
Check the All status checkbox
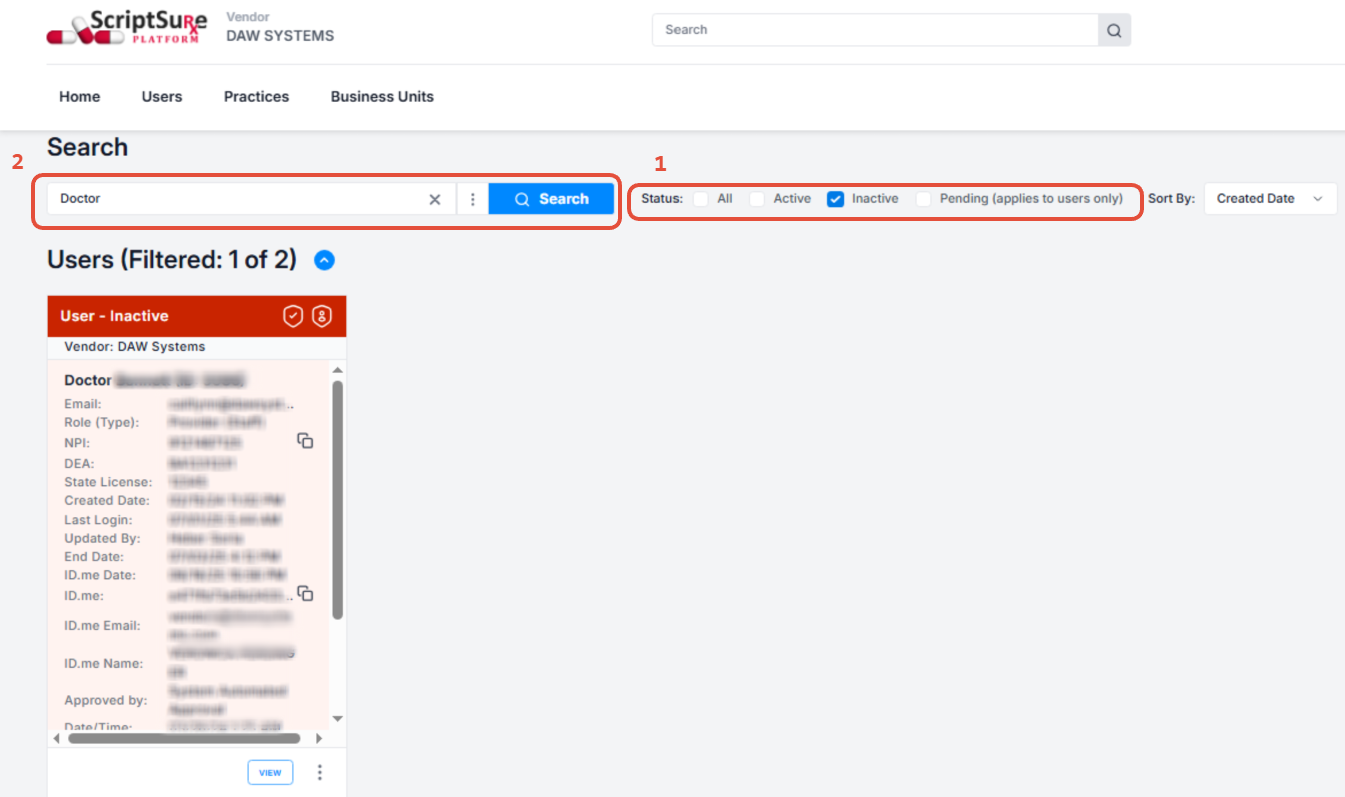701,199
